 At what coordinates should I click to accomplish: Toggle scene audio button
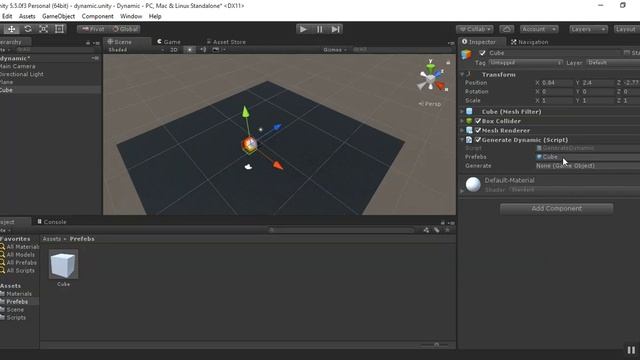click(203, 50)
